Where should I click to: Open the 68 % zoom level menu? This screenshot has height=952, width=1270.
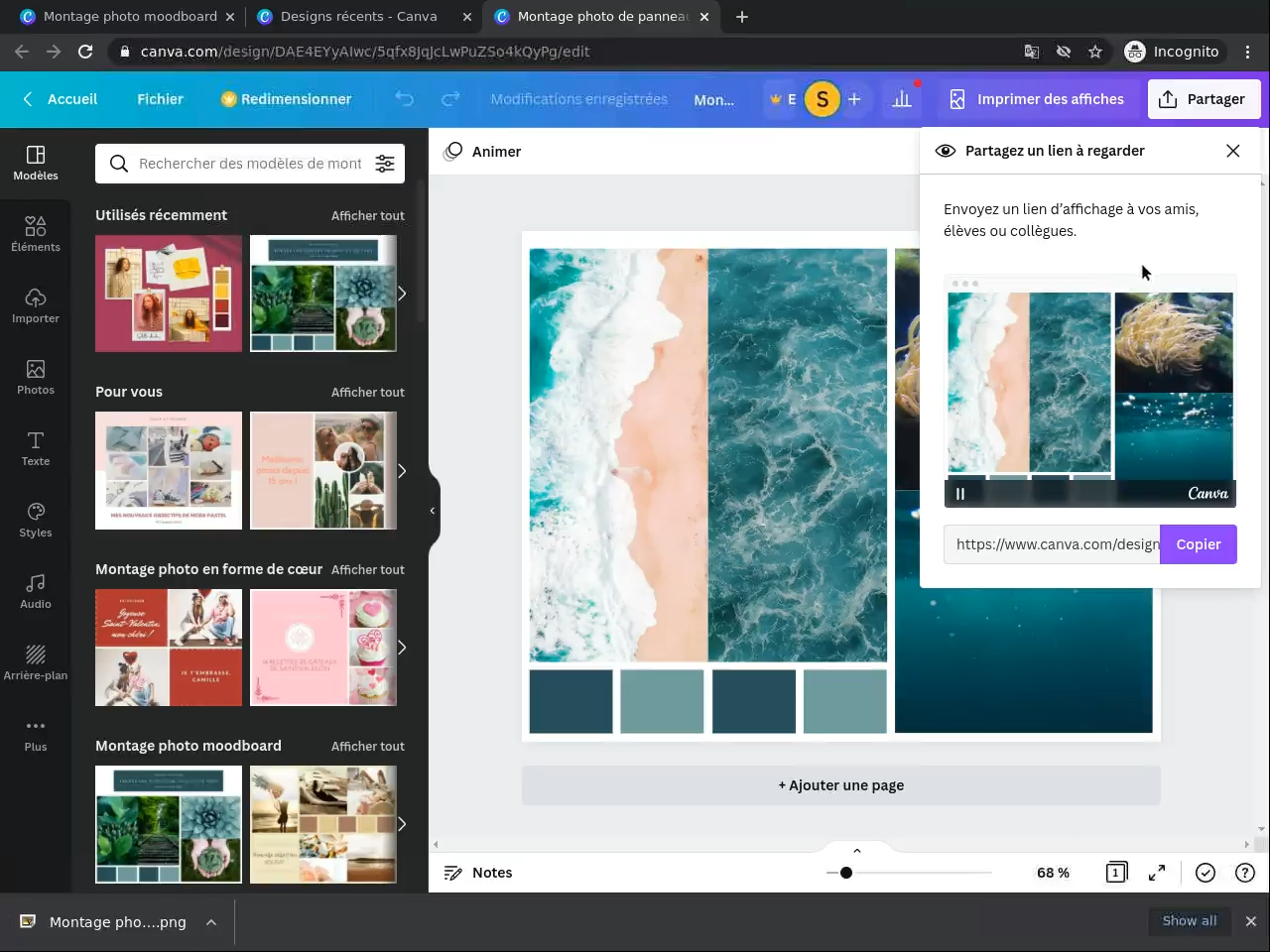tap(1053, 873)
